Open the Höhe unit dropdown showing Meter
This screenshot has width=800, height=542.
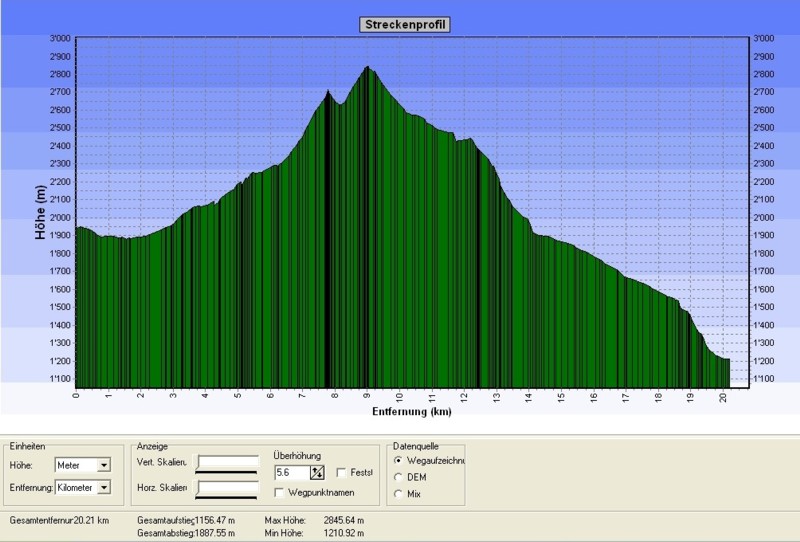point(104,465)
